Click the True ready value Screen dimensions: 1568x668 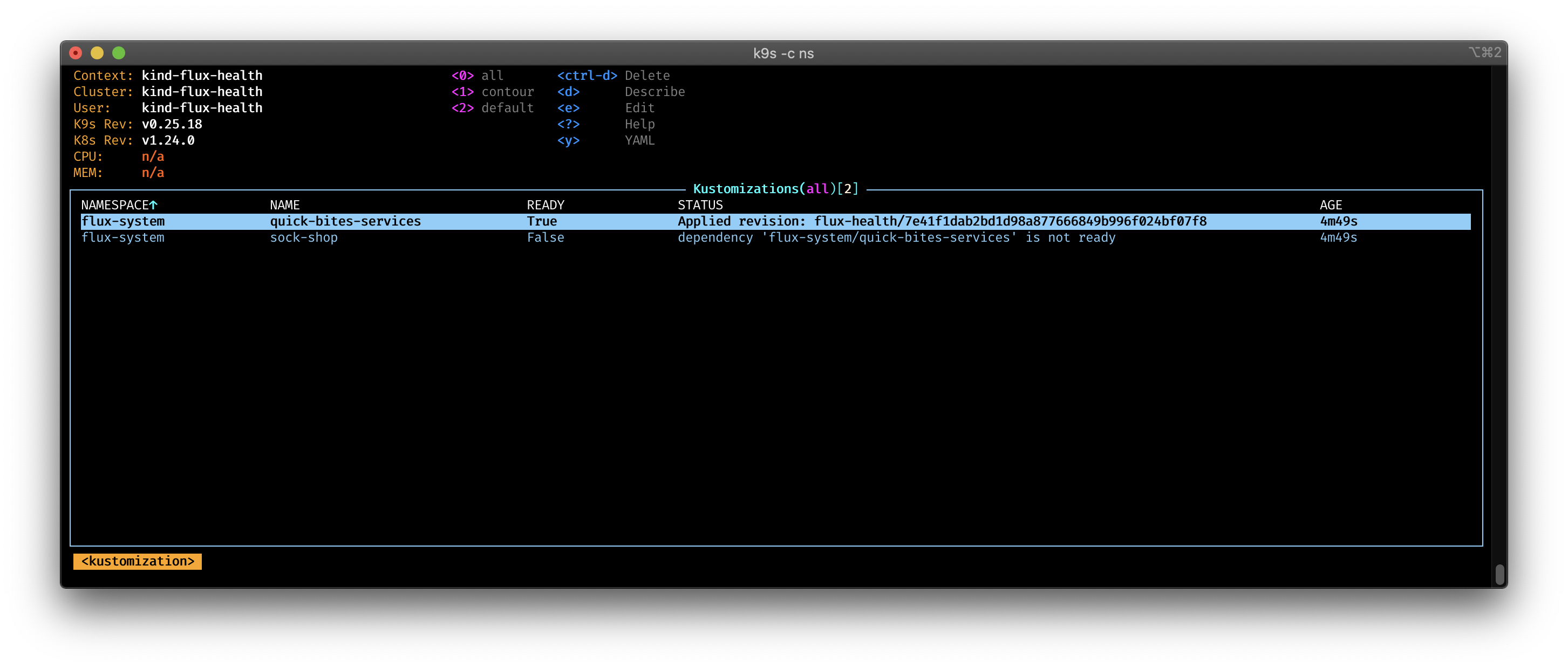click(542, 221)
